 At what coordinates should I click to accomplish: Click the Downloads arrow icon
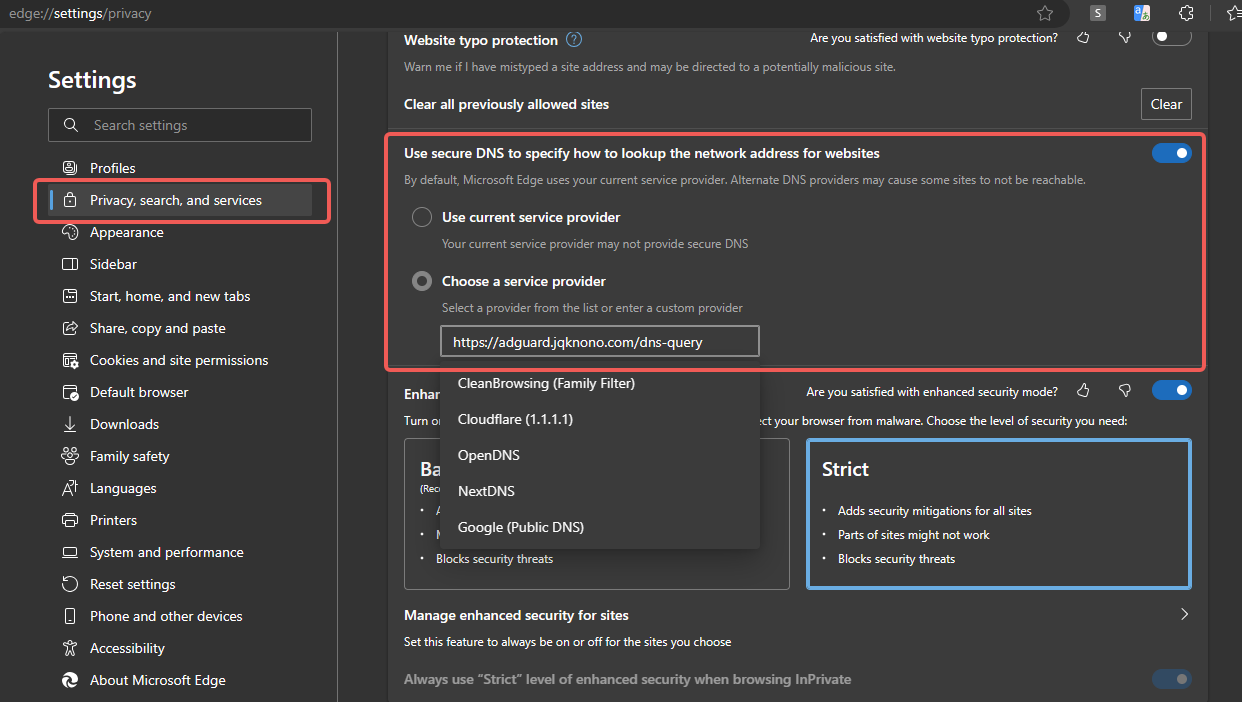(70, 424)
